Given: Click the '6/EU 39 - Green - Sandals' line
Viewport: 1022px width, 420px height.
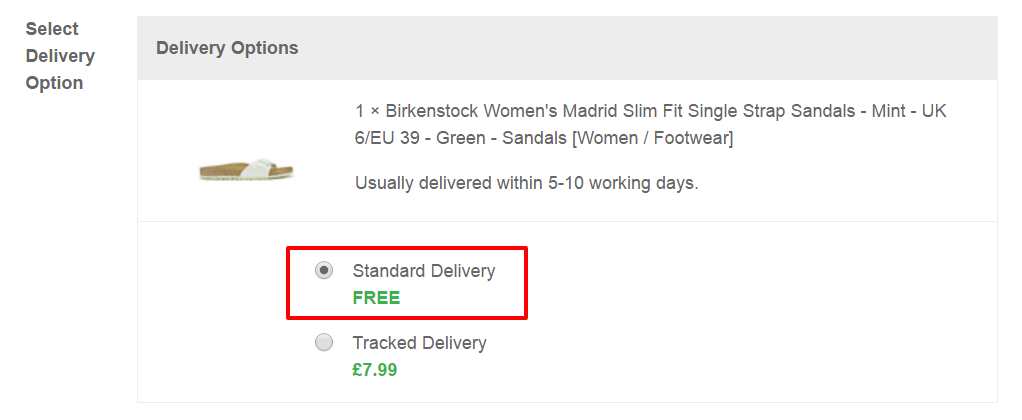Looking at the screenshot, I should point(461,139).
